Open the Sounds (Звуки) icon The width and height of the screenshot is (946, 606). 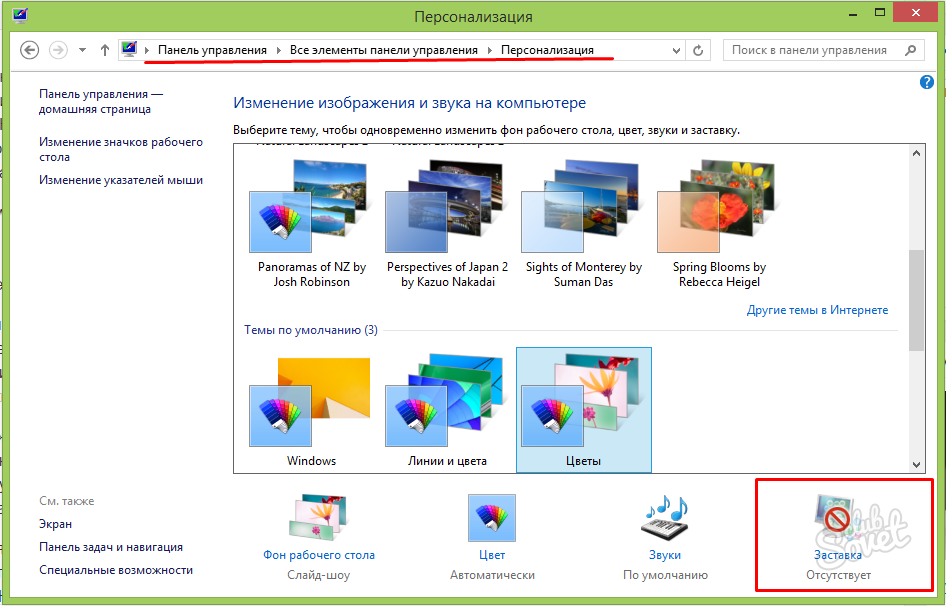click(664, 522)
